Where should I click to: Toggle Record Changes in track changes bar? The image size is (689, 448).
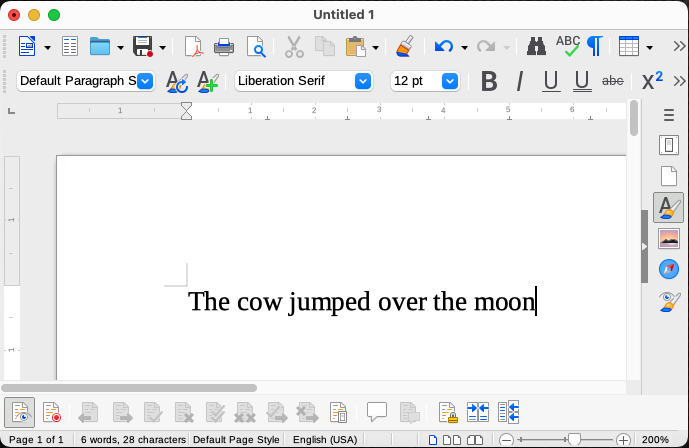click(x=52, y=411)
